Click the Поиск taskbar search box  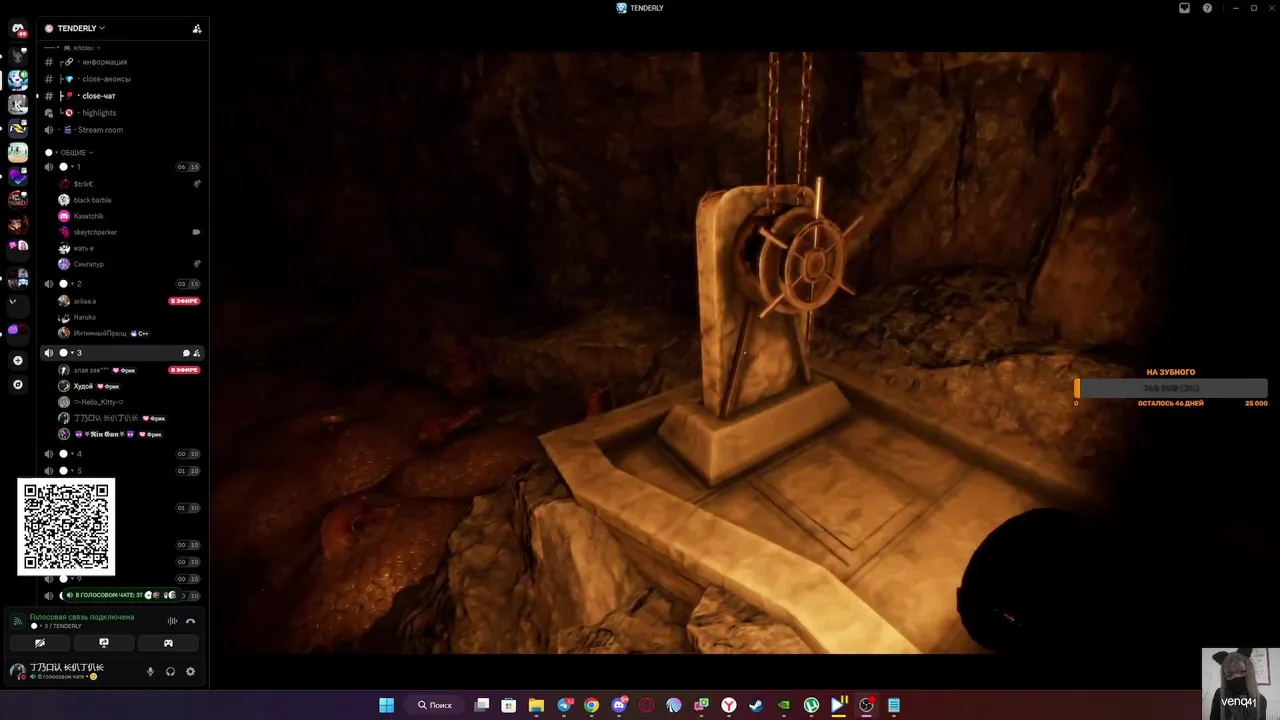coord(435,705)
